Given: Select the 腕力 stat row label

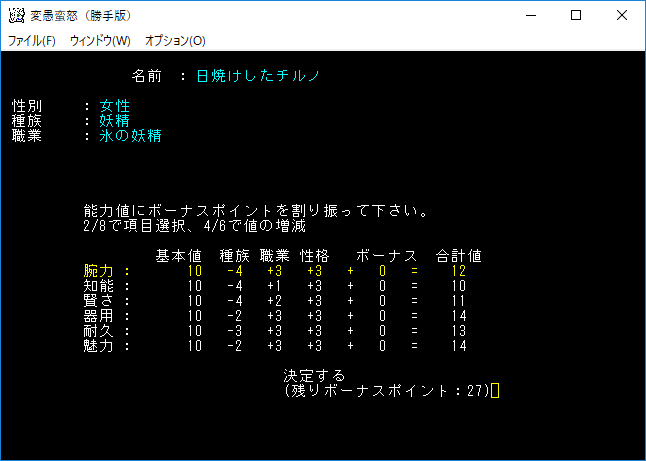Looking at the screenshot, I should pyautogui.click(x=98, y=271).
